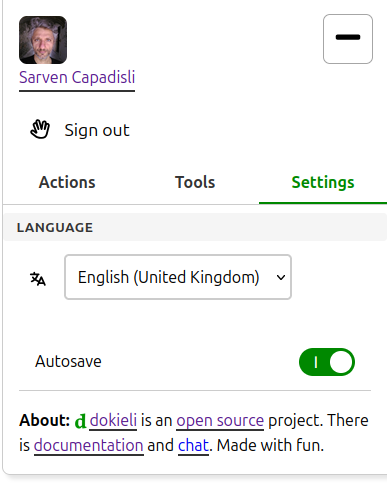Viewport: 387px width, 490px height.
Task: Open the English (United Kingdom) language dropdown
Action: 178,277
